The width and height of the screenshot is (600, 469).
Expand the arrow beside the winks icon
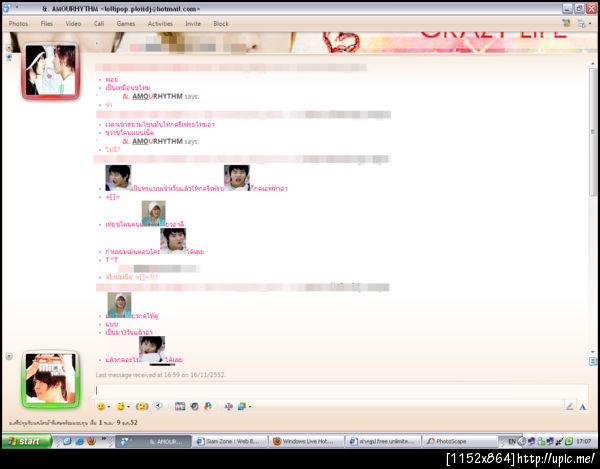pos(129,407)
